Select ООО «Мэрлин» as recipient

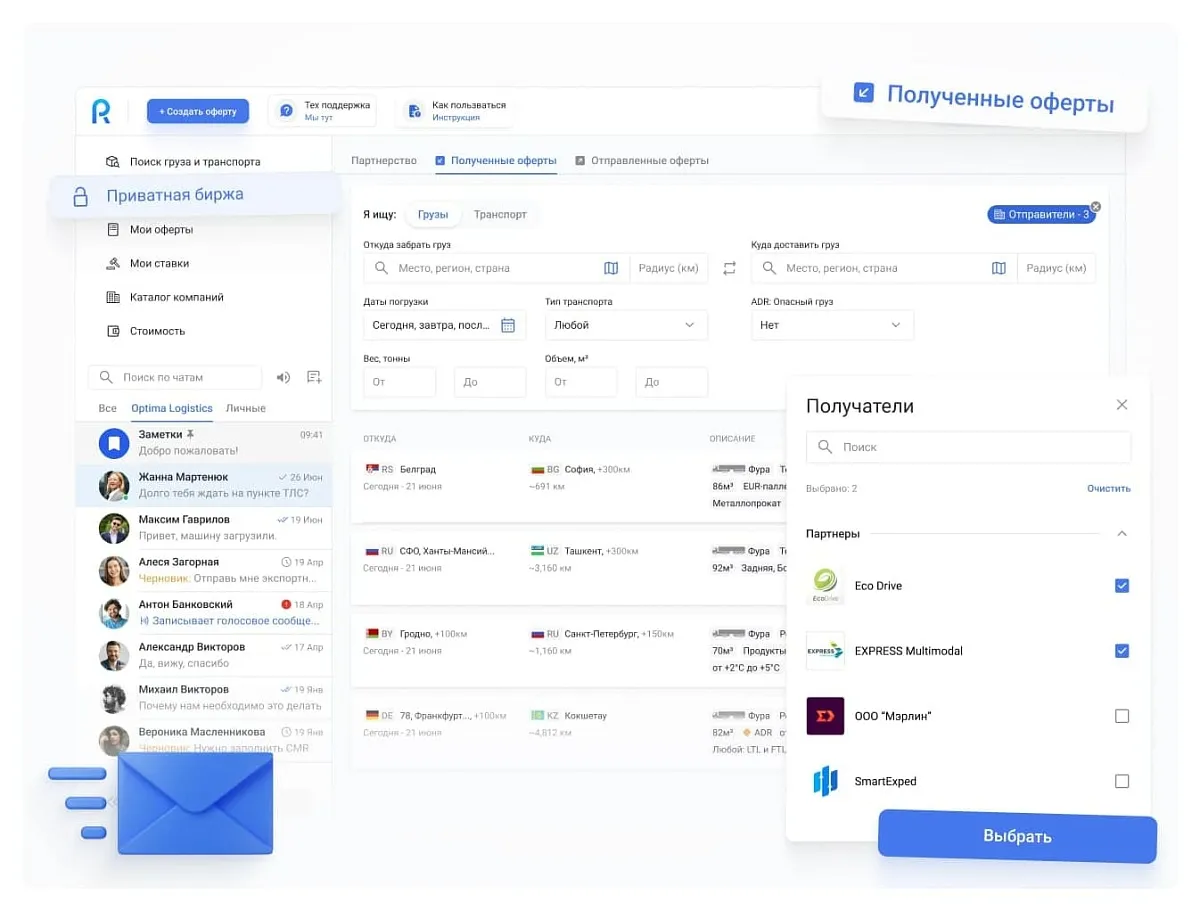click(1121, 716)
